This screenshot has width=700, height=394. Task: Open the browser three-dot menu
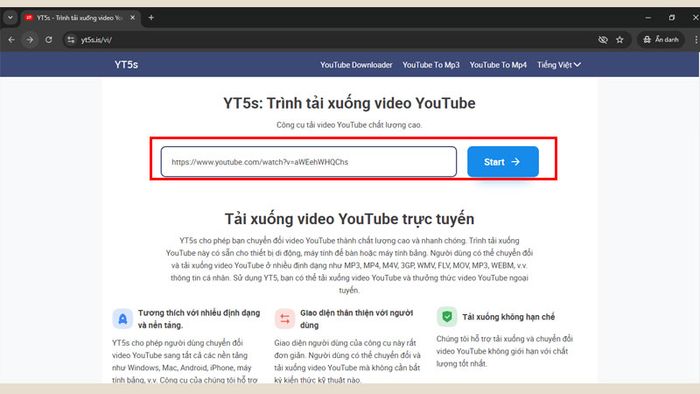(696, 40)
